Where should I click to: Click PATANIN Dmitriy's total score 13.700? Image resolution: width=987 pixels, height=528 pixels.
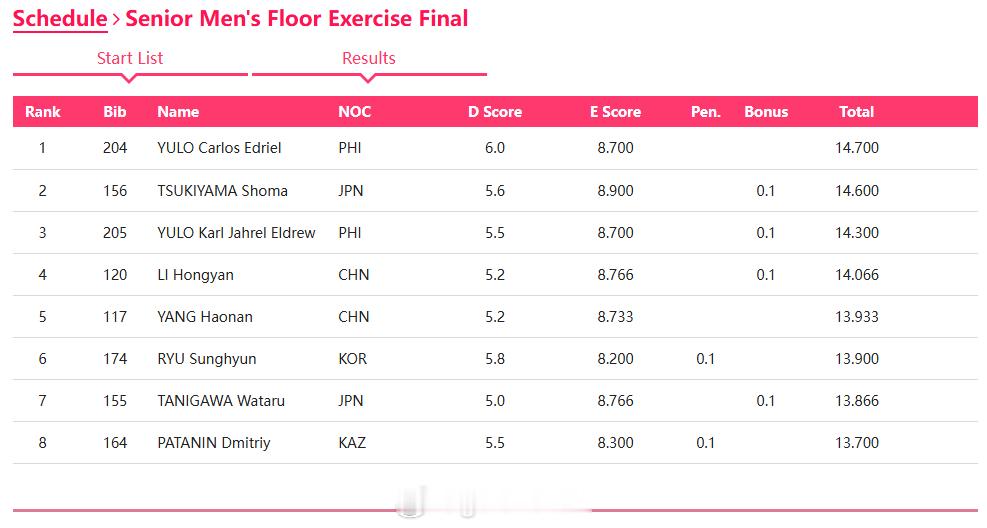[857, 443]
